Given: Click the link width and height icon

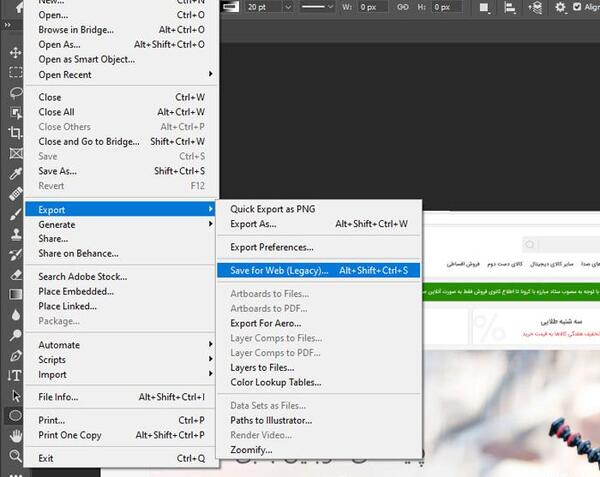Looking at the screenshot, I should [403, 7].
